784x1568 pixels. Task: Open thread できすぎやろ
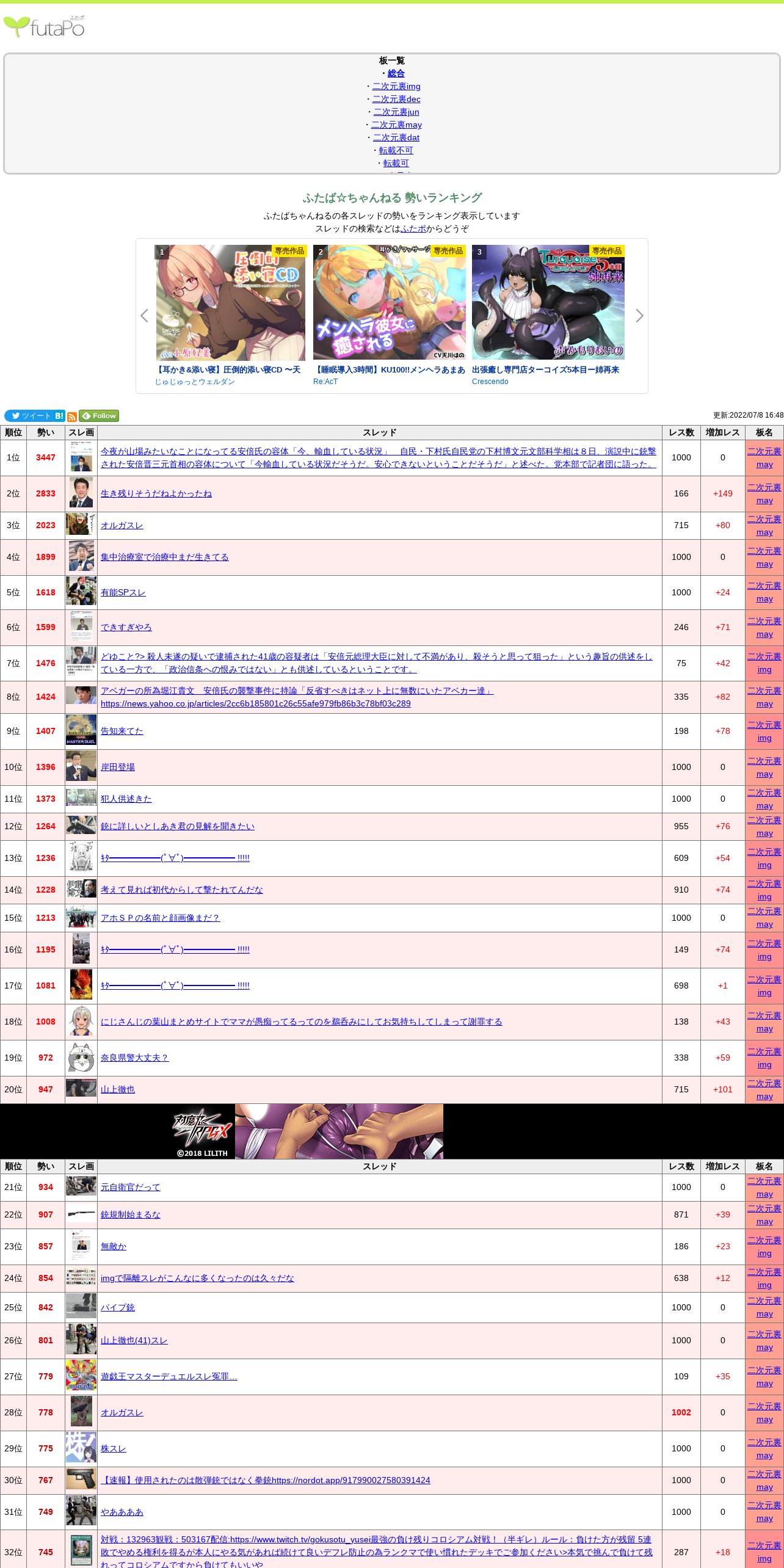pos(126,627)
